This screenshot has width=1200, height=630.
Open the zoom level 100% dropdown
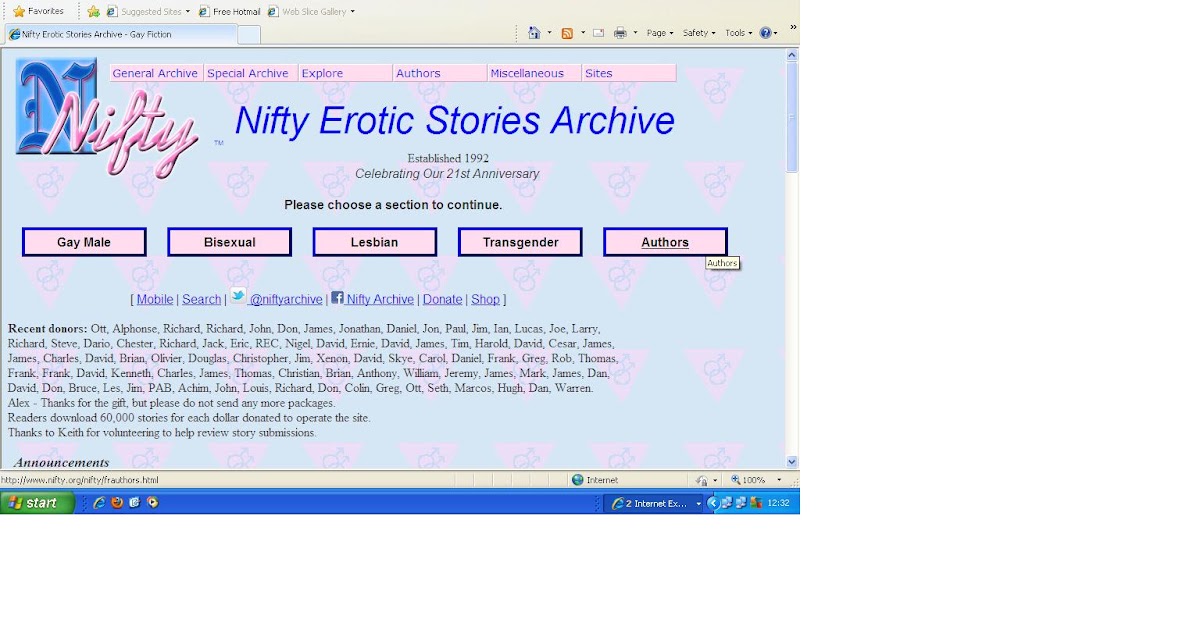click(x=756, y=480)
